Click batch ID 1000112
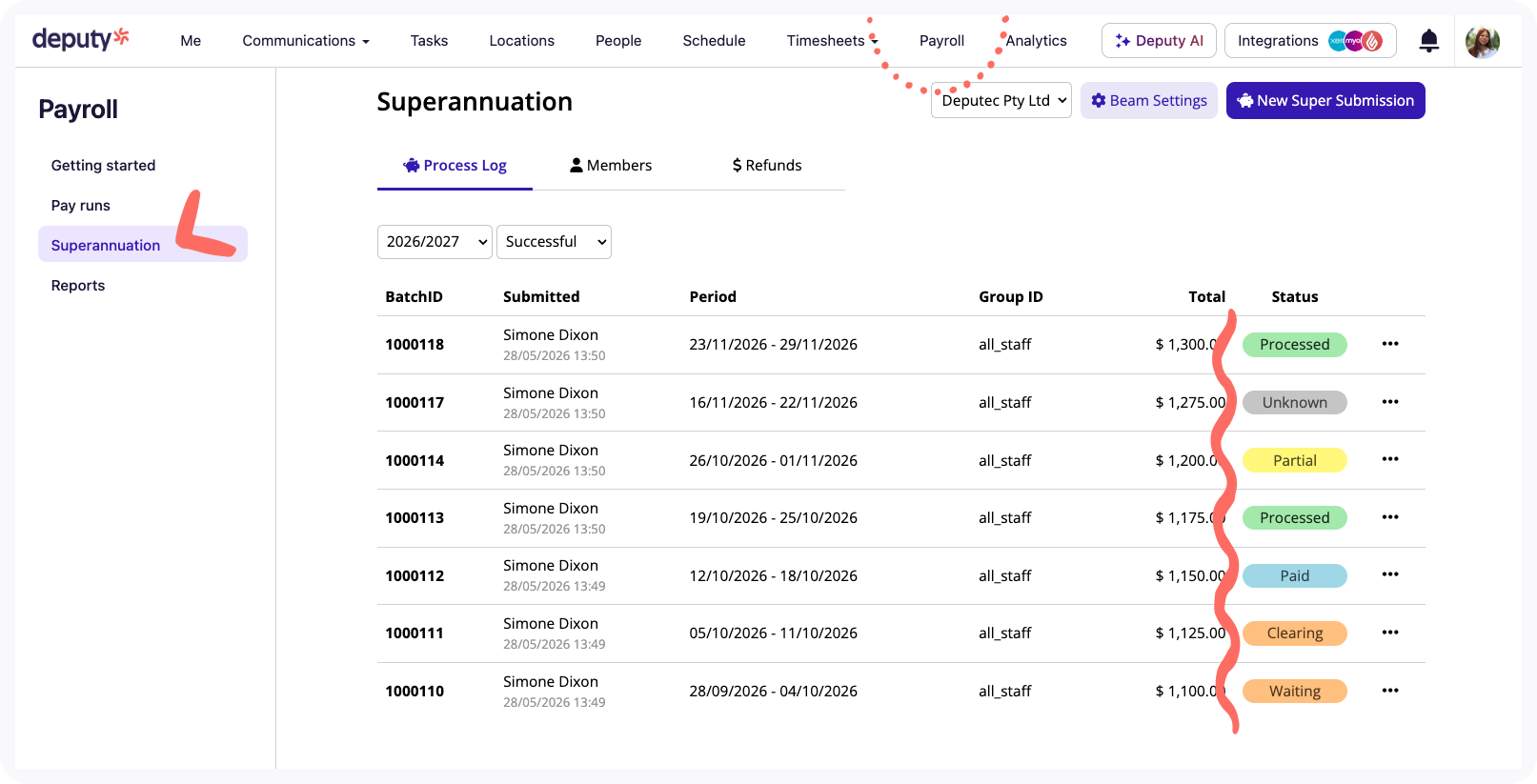Image resolution: width=1537 pixels, height=784 pixels. pyautogui.click(x=415, y=576)
